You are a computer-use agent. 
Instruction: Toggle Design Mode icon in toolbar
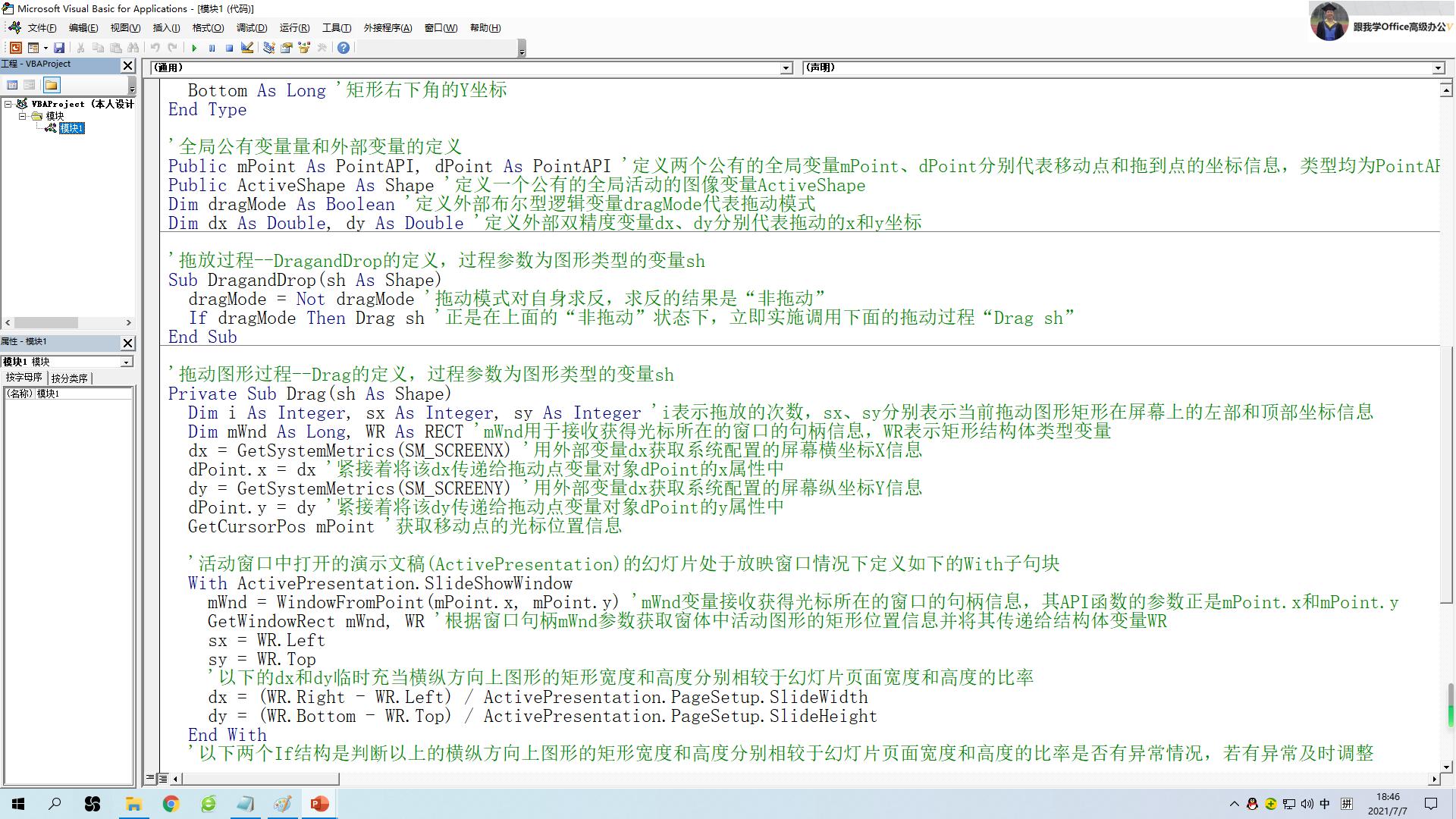[x=247, y=48]
